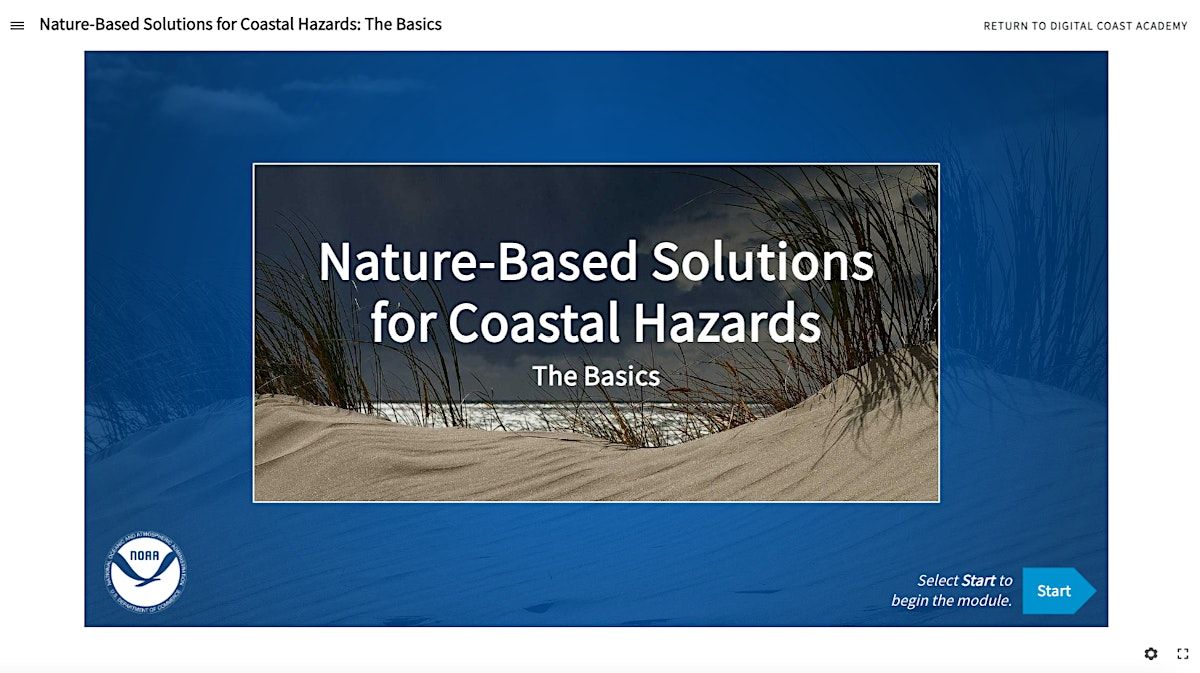
Task: Click the large slide heading 'Nature-Based Solutions'
Action: tap(596, 262)
